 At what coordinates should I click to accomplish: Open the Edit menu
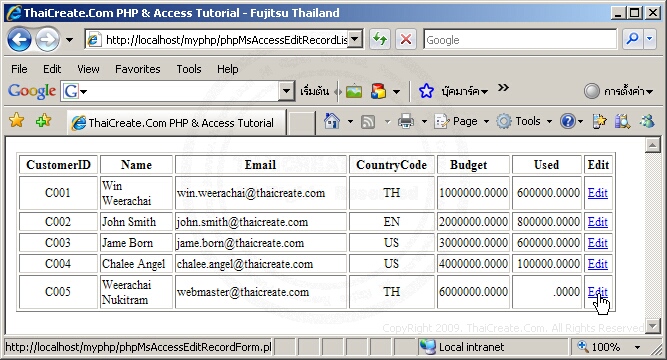(52, 69)
